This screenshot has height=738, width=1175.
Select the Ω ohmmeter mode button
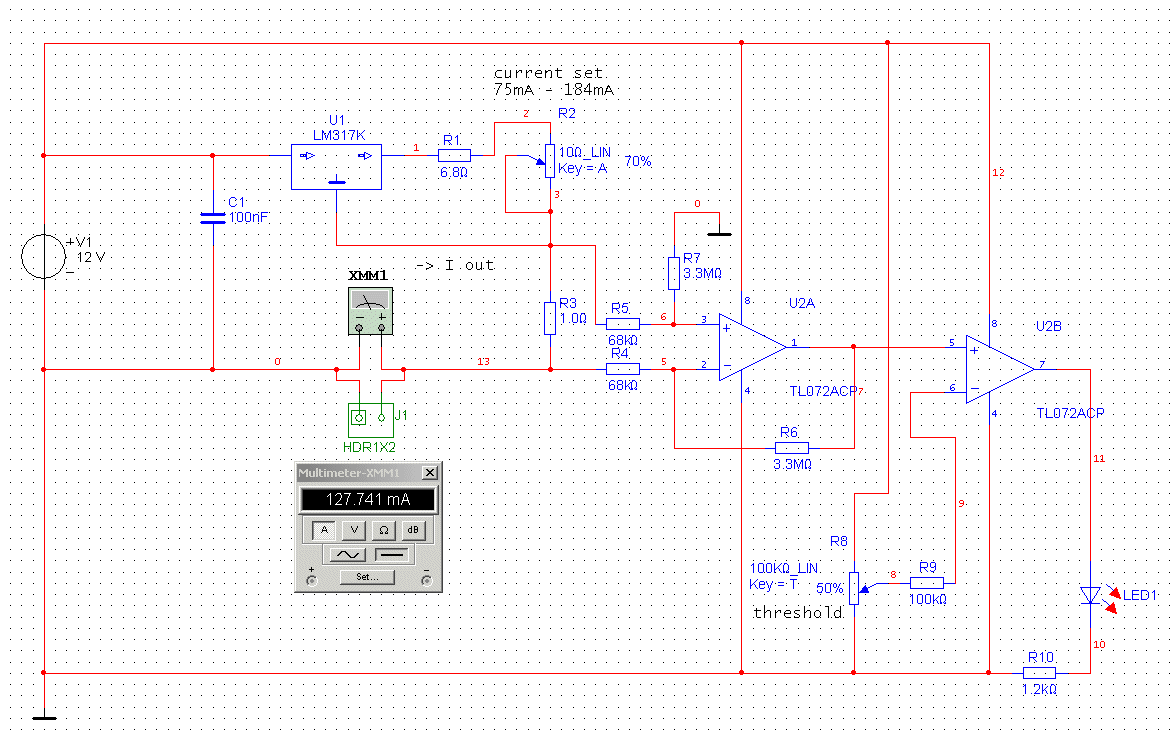pyautogui.click(x=383, y=530)
